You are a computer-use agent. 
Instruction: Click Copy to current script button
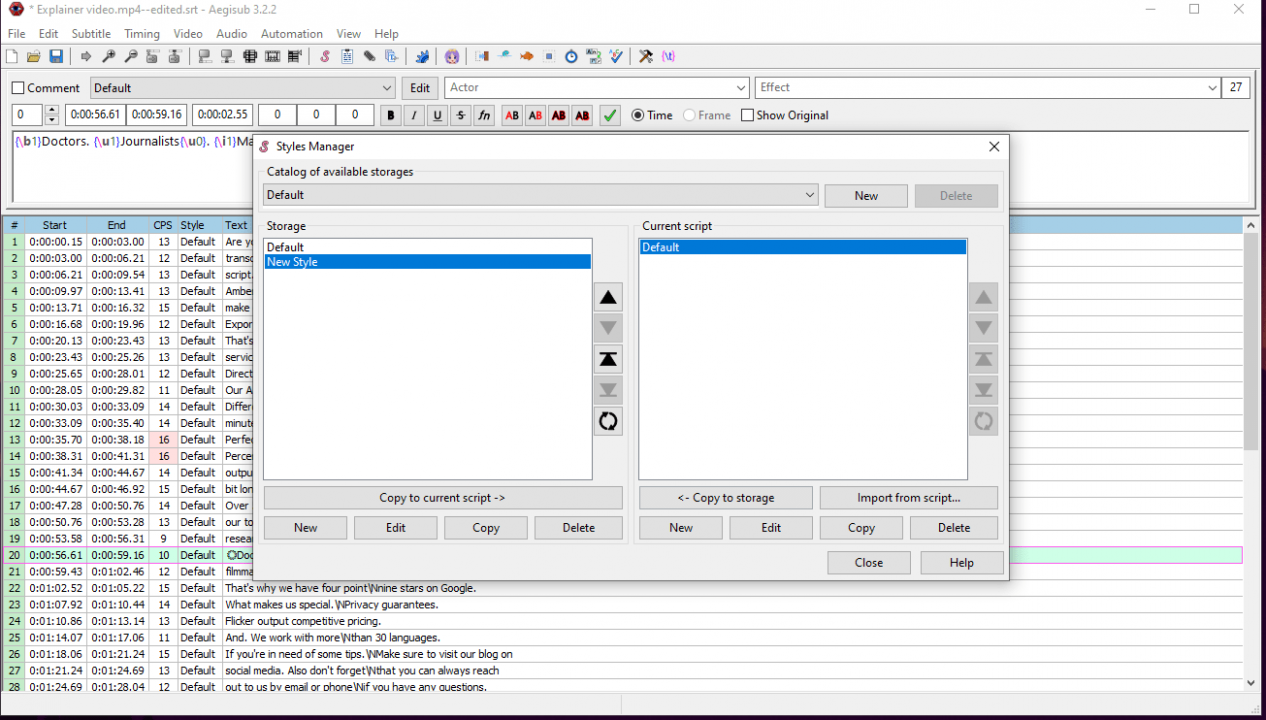coord(443,498)
